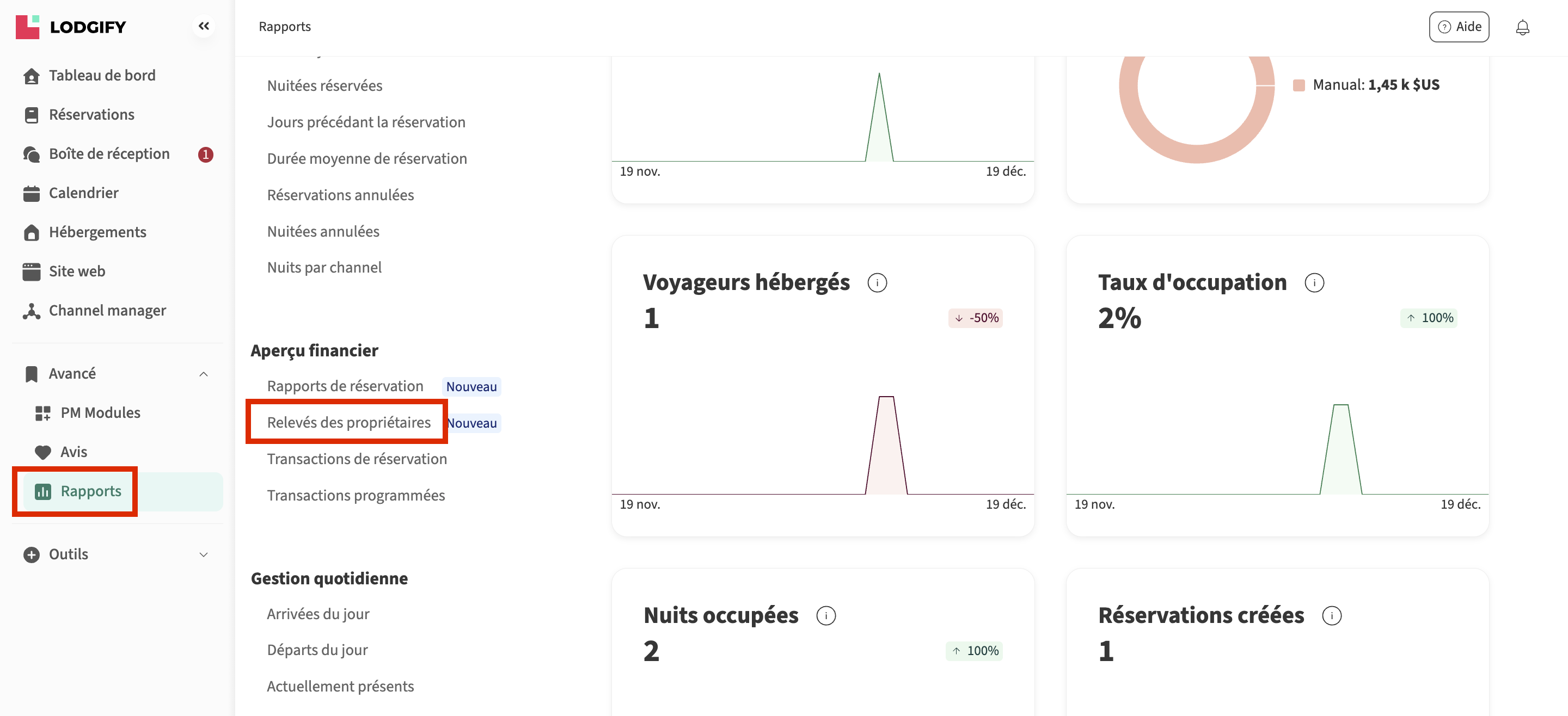View Nuitées réservées report
The height and width of the screenshot is (716, 1568).
tap(324, 86)
